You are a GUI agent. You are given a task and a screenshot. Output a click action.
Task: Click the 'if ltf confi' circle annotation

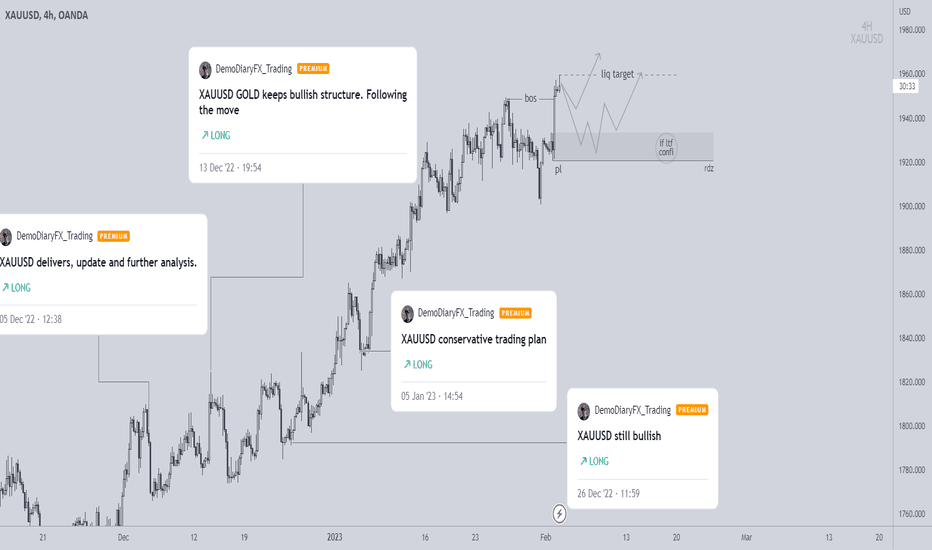(666, 147)
